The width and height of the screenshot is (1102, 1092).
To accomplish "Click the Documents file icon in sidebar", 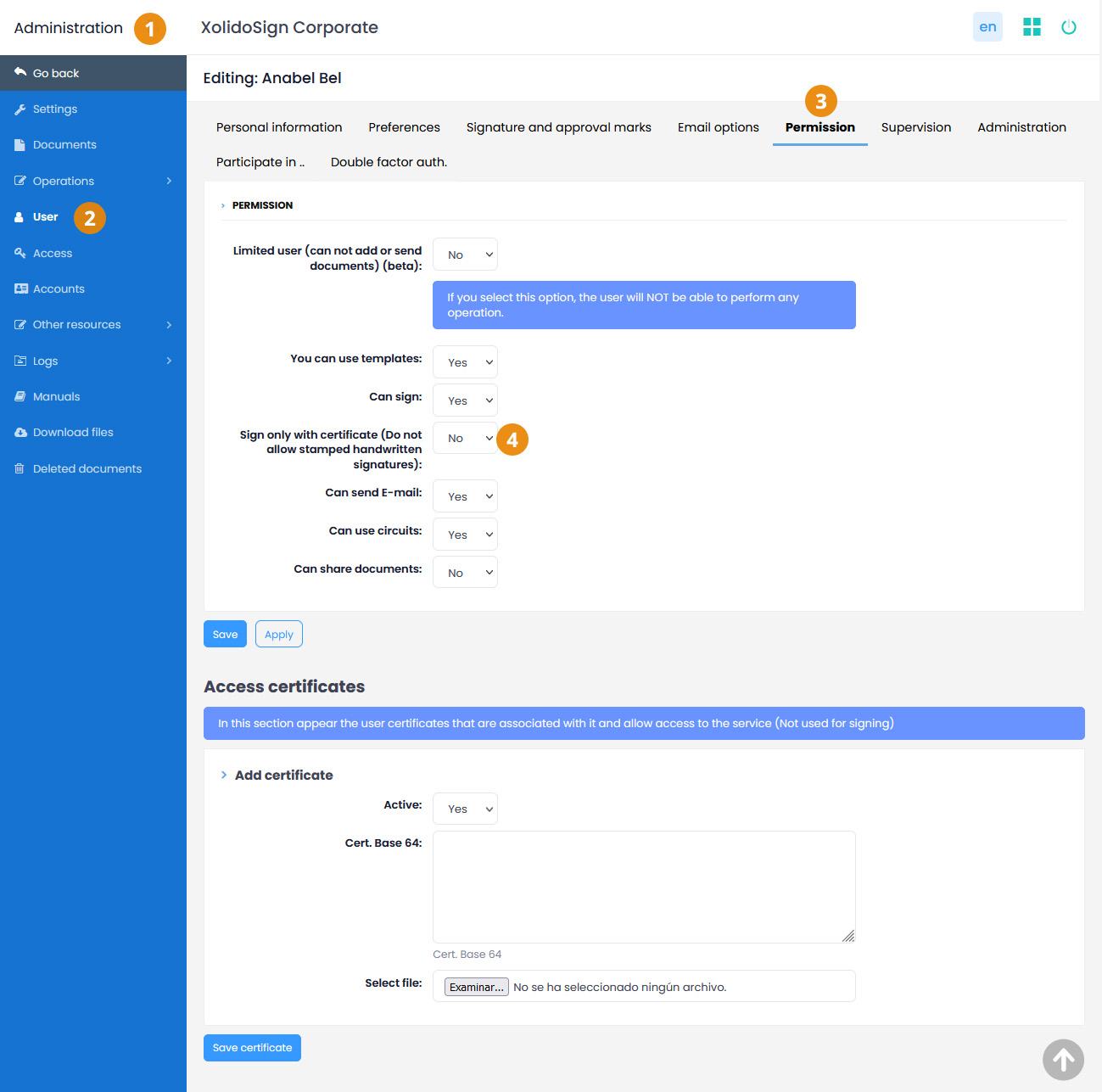I will [20, 145].
